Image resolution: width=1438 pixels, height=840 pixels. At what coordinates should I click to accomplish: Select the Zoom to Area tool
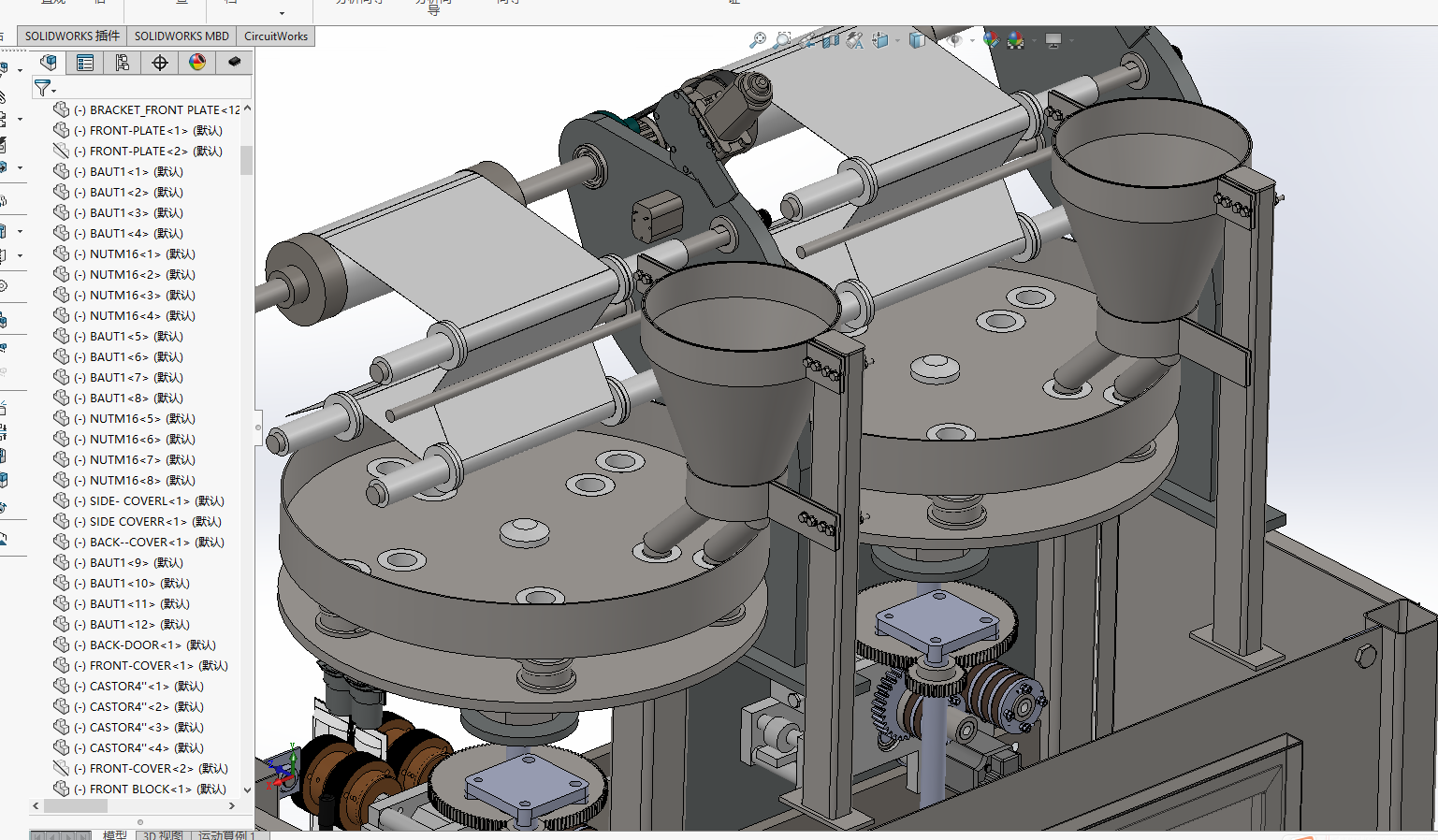point(782,40)
